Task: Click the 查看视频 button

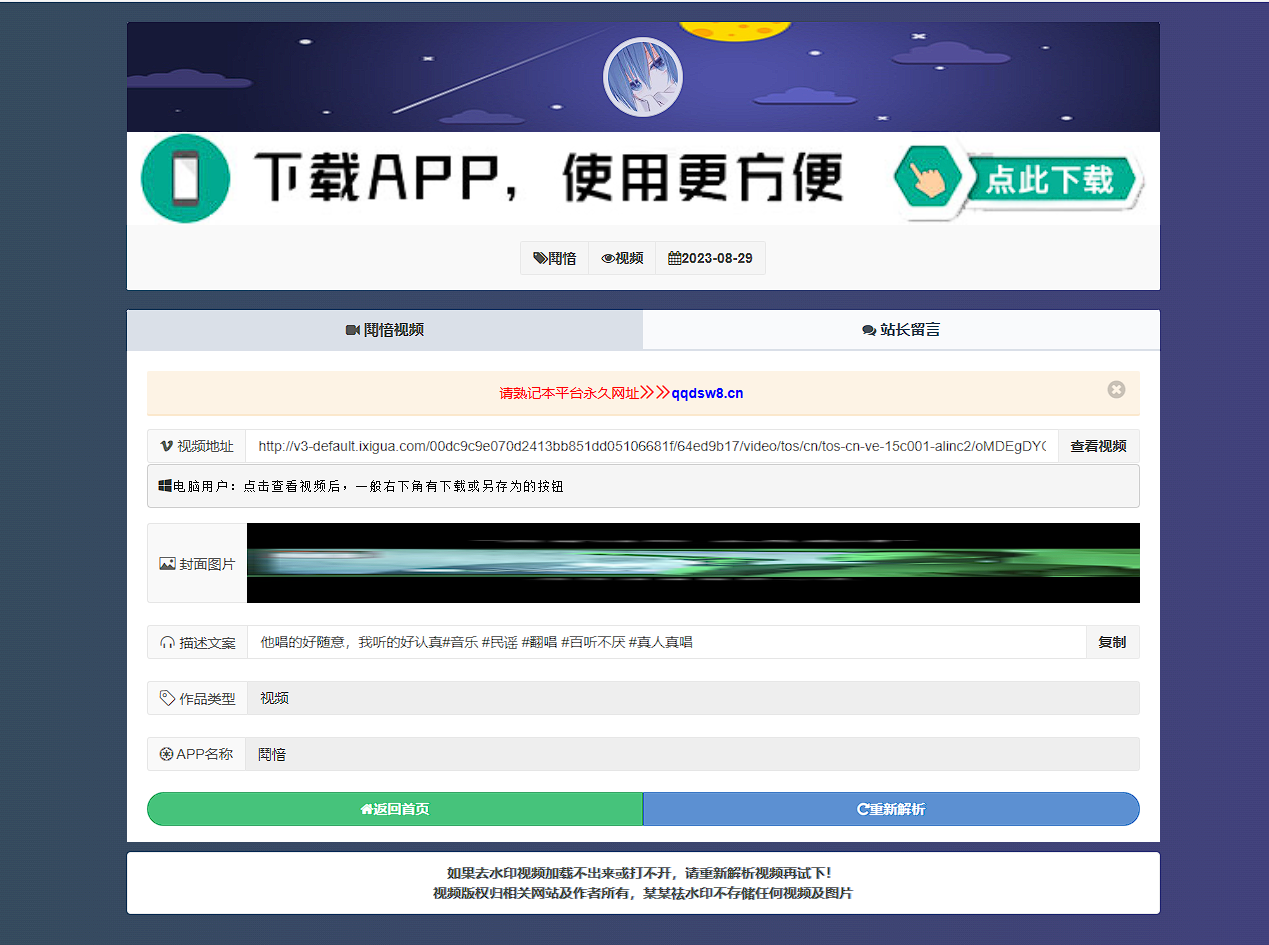Action: [x=1097, y=446]
